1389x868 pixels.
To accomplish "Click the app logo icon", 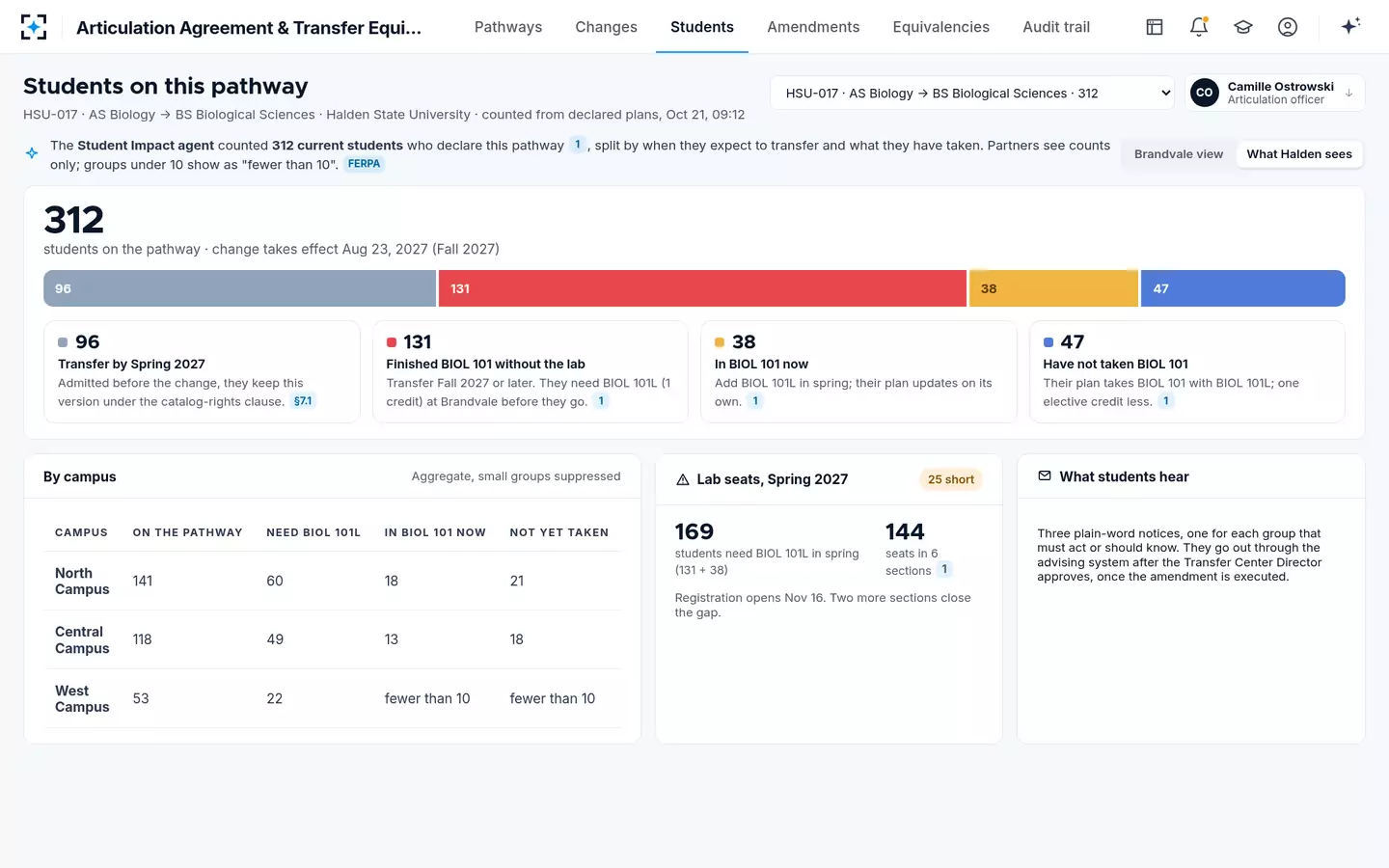I will (34, 27).
